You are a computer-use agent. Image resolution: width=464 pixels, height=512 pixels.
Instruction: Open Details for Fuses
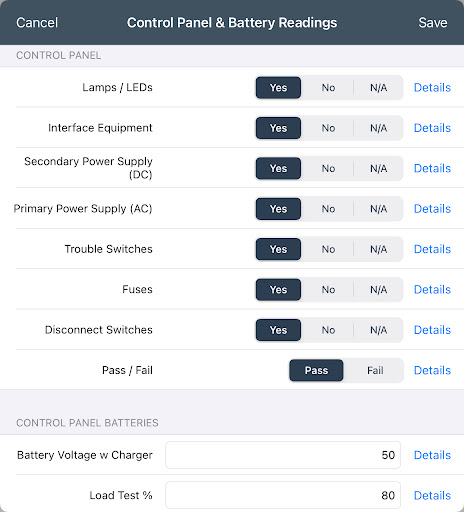click(432, 289)
